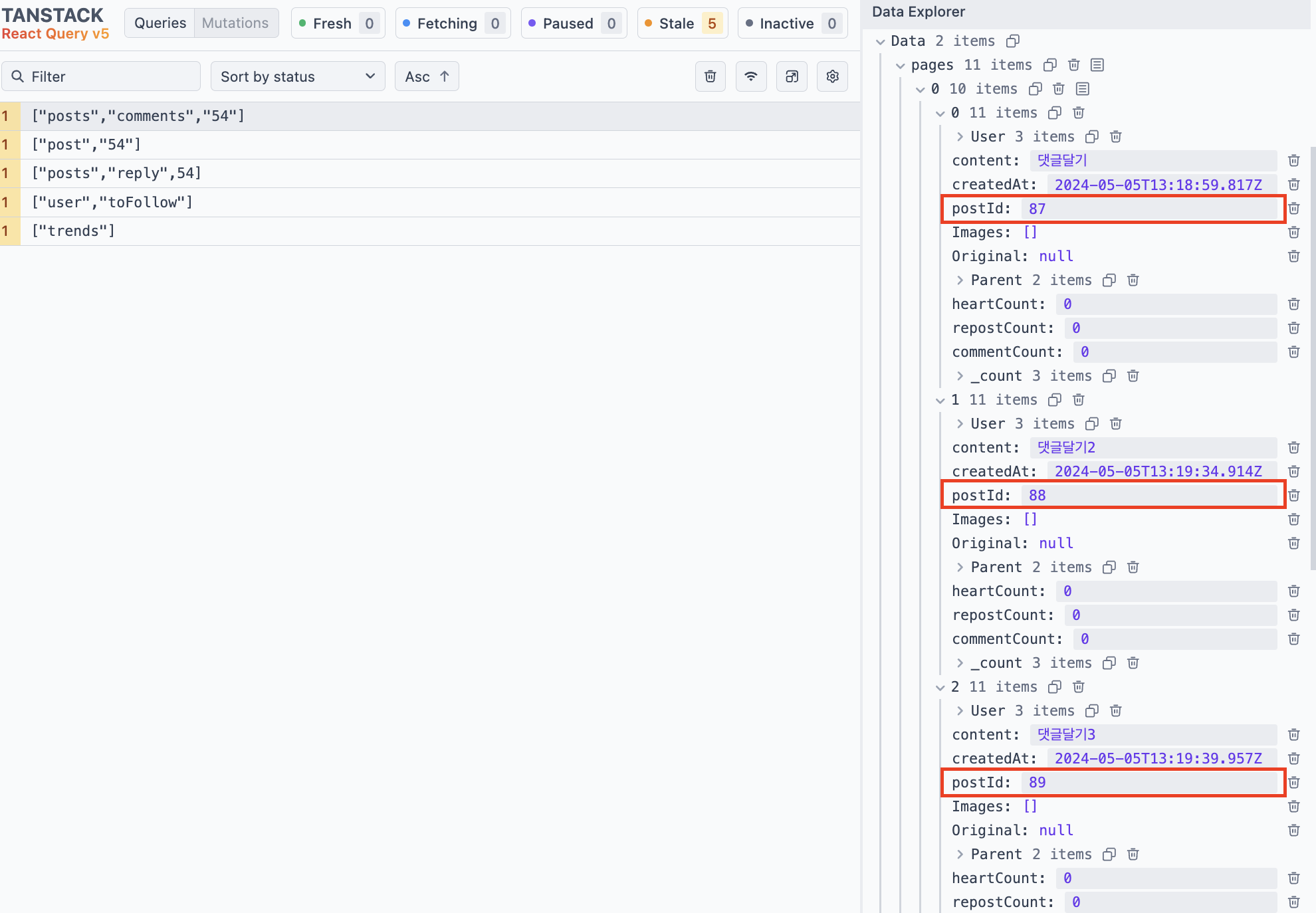The height and width of the screenshot is (913, 1316).
Task: Copy the Data object to clipboard
Action: [1012, 41]
